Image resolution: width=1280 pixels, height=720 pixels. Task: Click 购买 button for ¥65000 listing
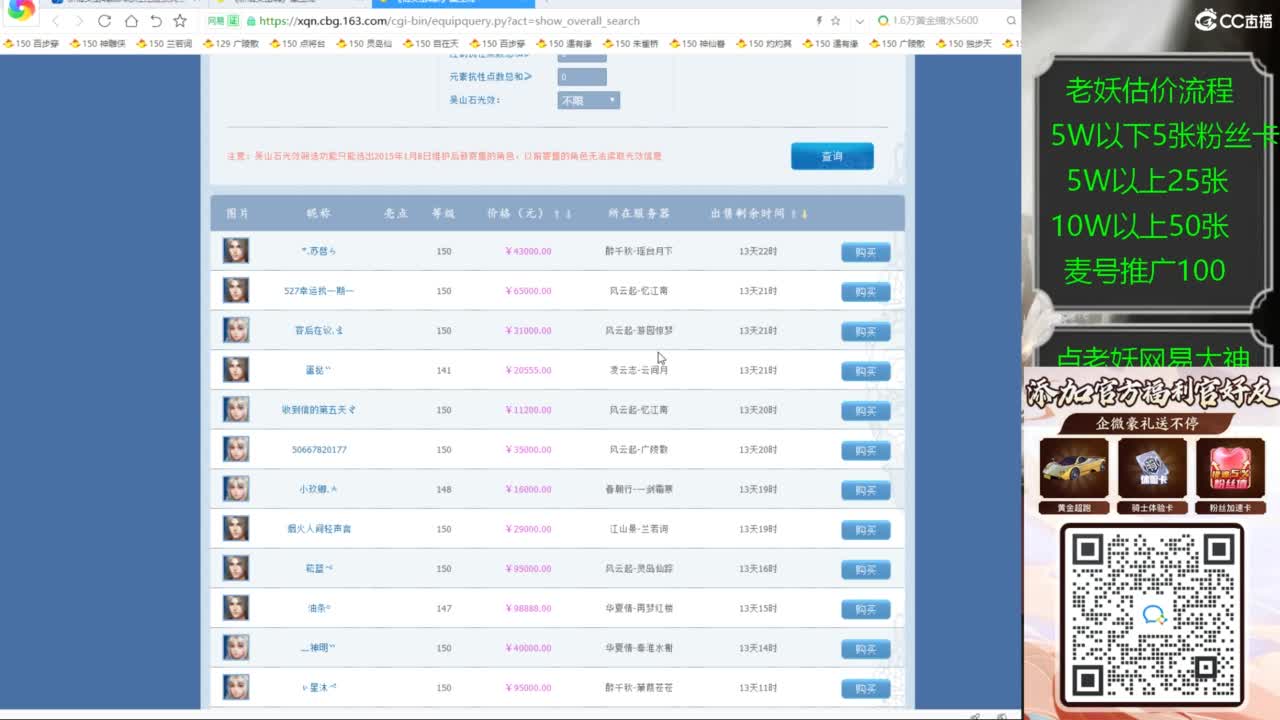pyautogui.click(x=865, y=291)
